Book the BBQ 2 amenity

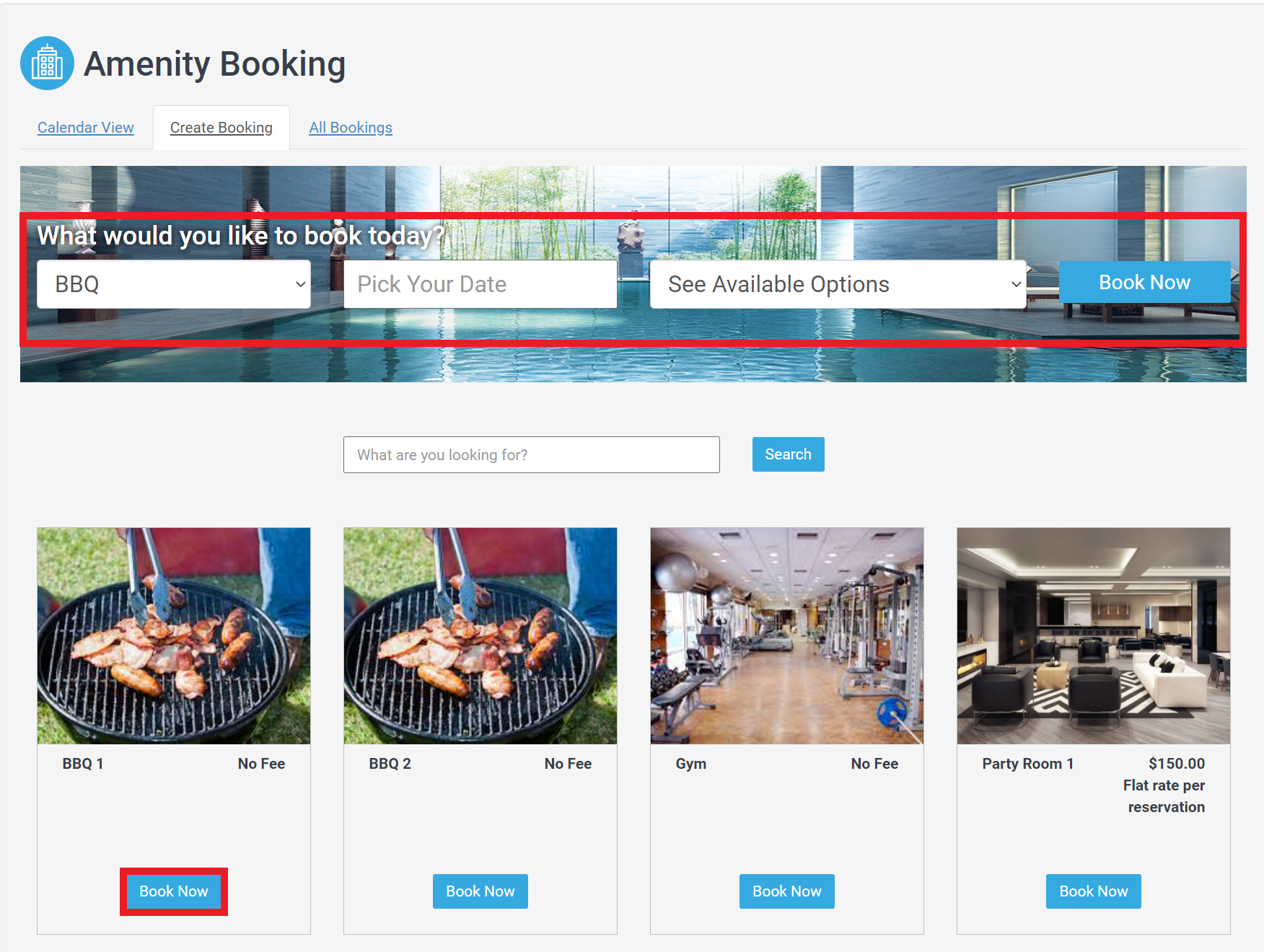coord(480,891)
